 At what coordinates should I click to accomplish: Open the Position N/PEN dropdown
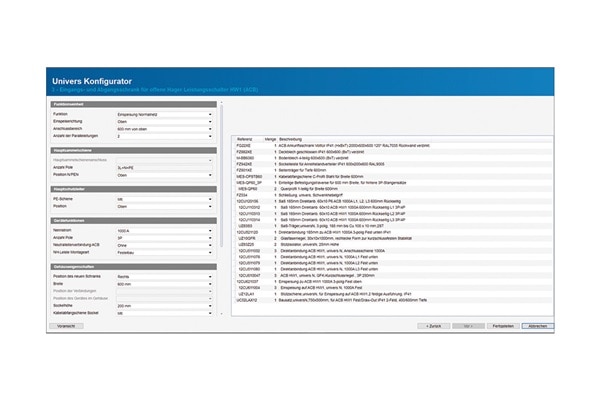click(x=164, y=173)
